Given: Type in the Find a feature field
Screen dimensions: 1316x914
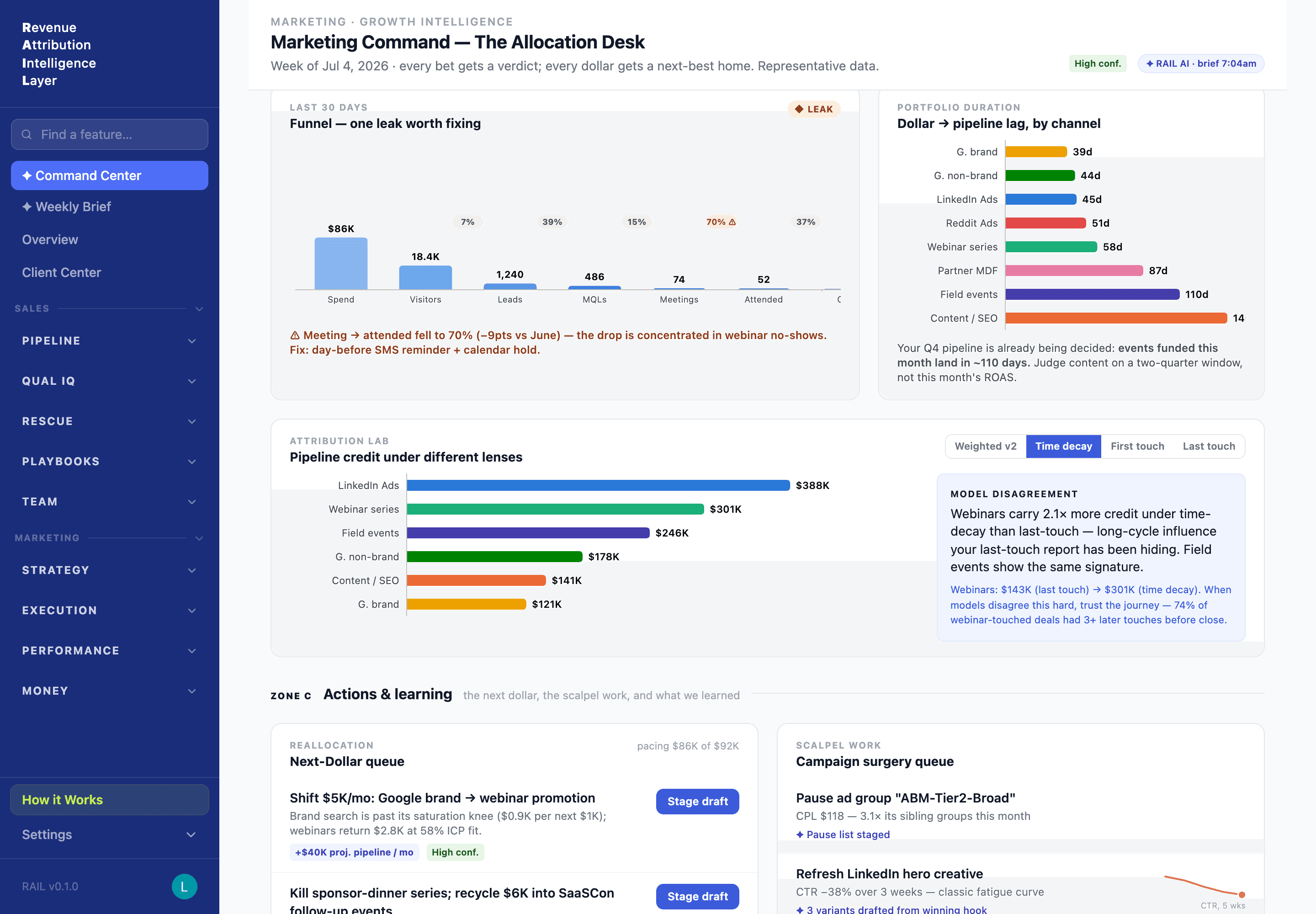Looking at the screenshot, I should coord(109,134).
